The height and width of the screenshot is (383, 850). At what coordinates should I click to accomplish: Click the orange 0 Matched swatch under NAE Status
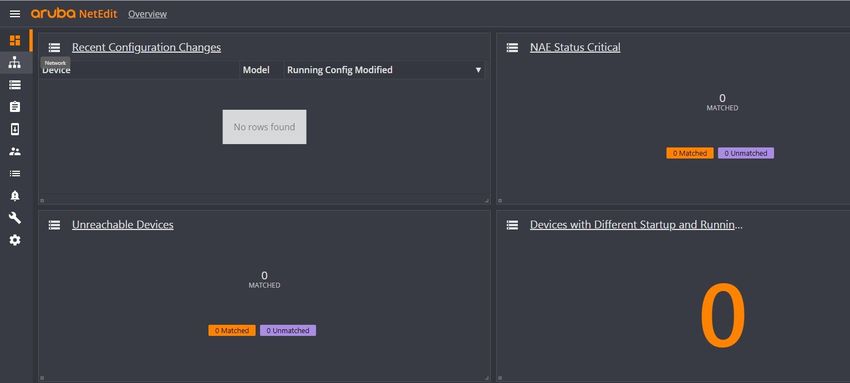690,153
